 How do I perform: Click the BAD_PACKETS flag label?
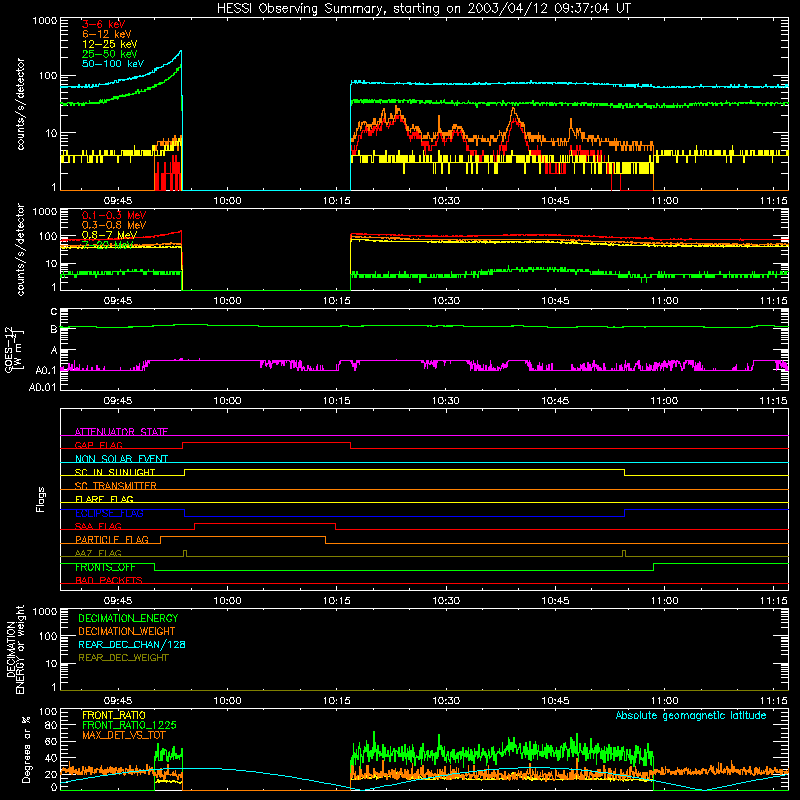(x=109, y=581)
